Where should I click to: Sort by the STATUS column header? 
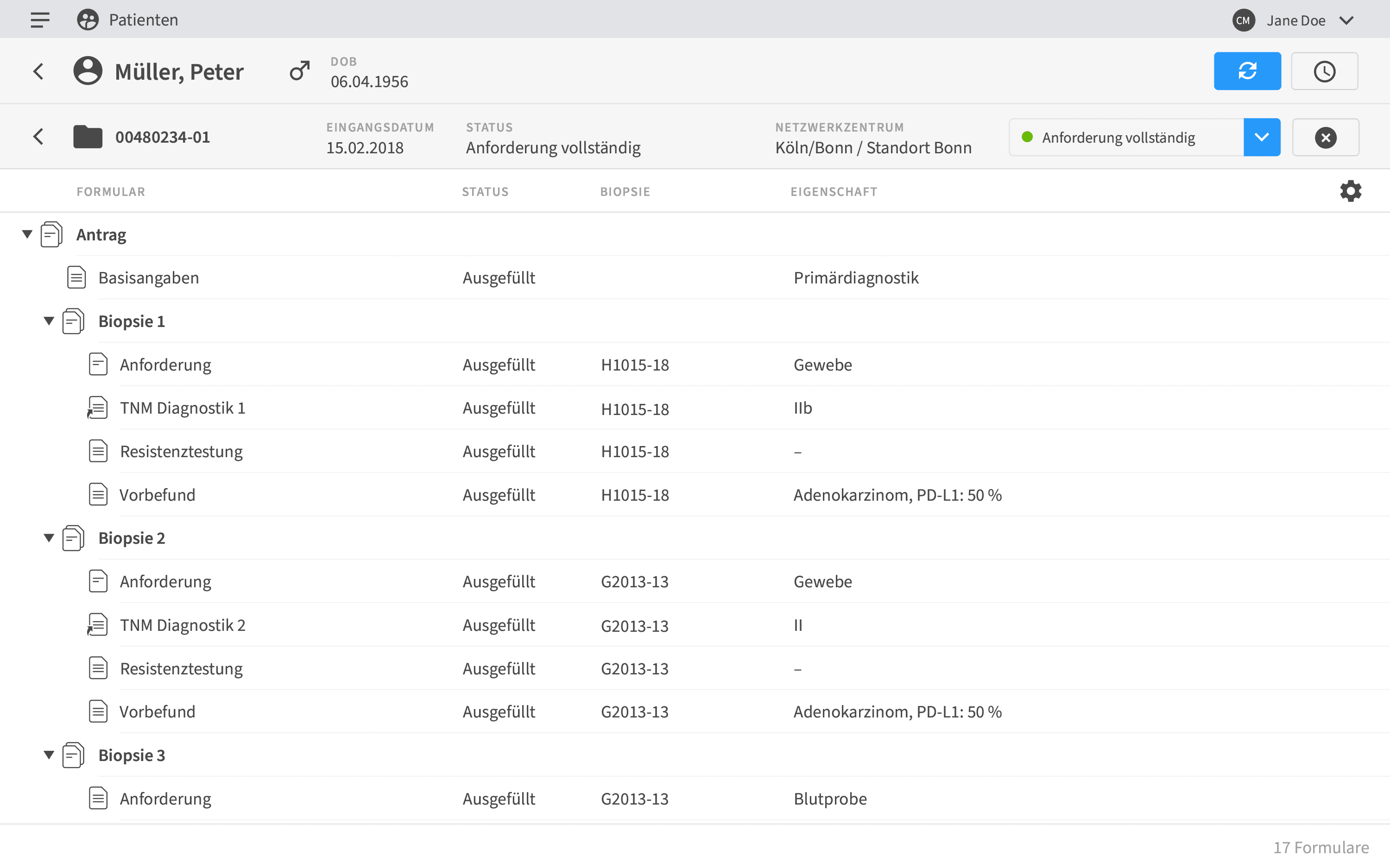click(485, 191)
